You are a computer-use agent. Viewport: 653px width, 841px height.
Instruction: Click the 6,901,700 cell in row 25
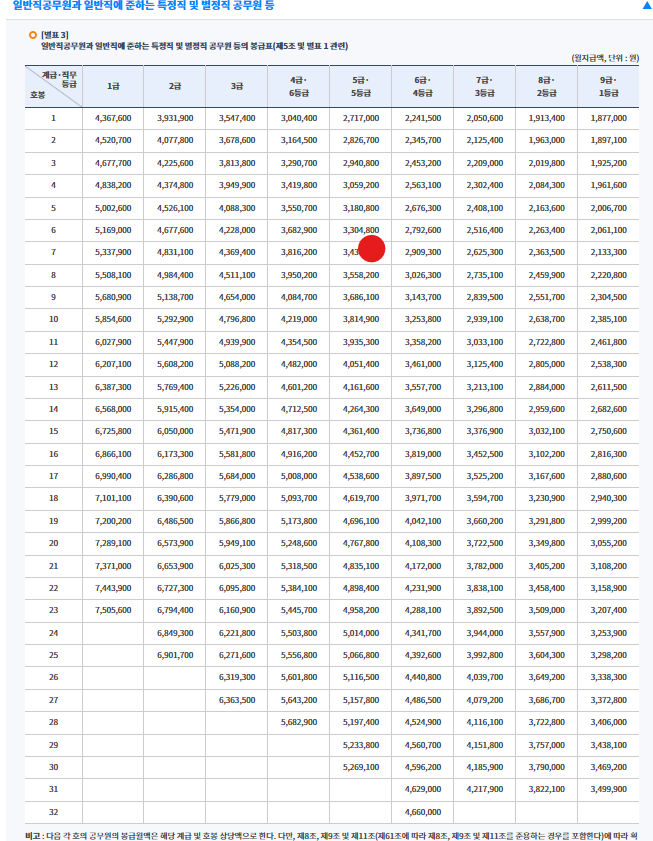point(175,655)
